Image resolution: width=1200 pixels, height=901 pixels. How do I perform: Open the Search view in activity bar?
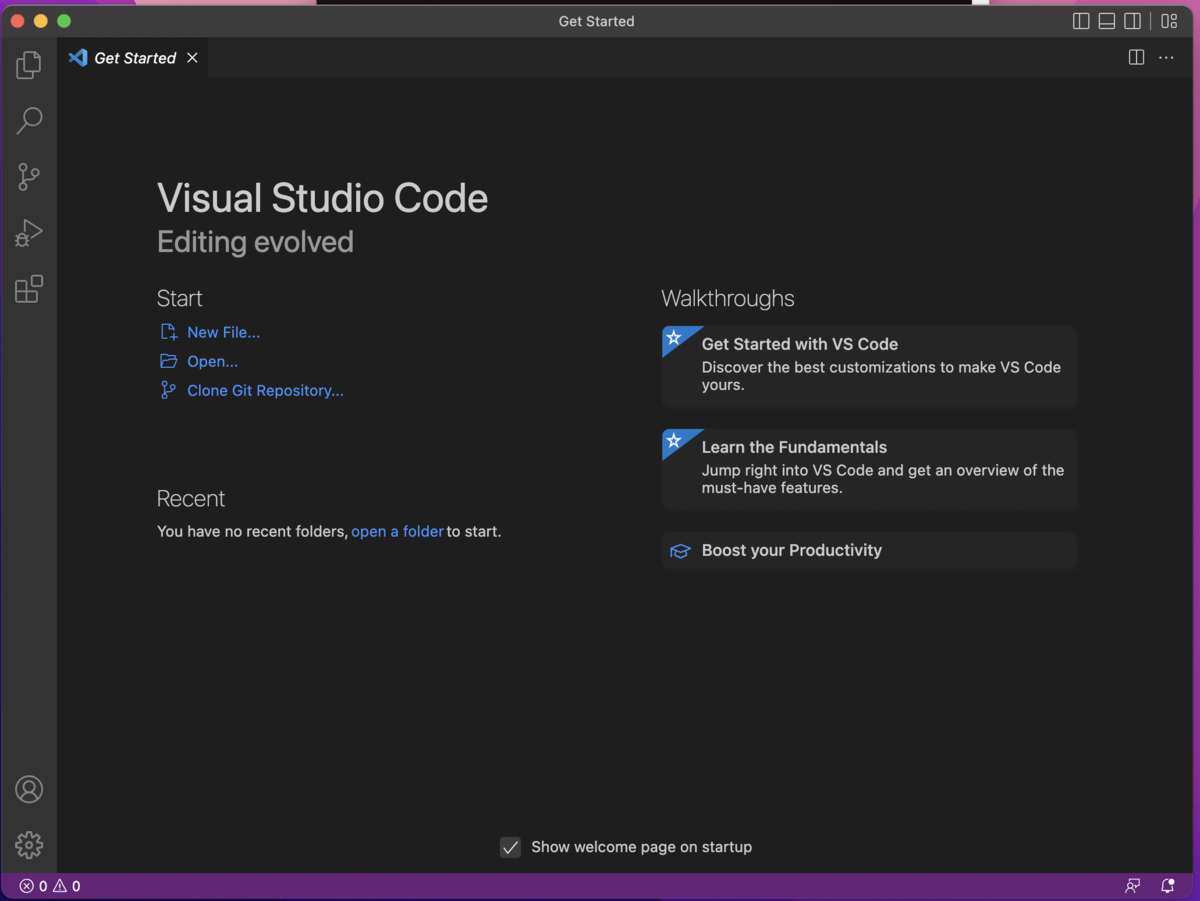point(29,121)
